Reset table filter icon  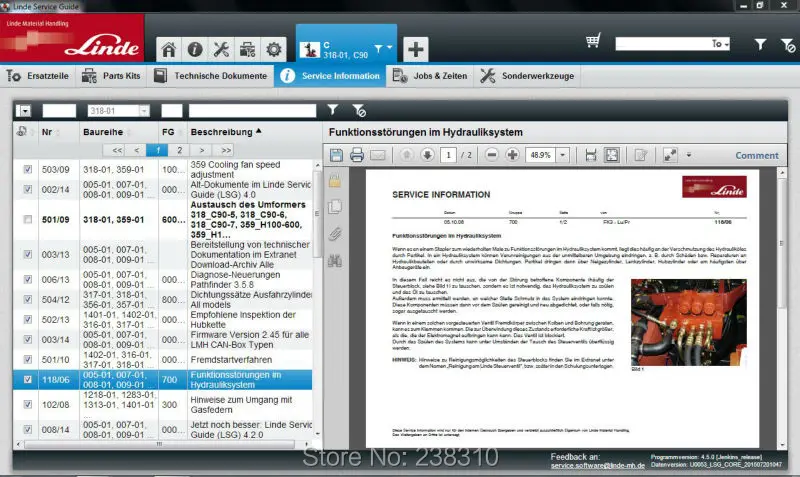(x=359, y=110)
